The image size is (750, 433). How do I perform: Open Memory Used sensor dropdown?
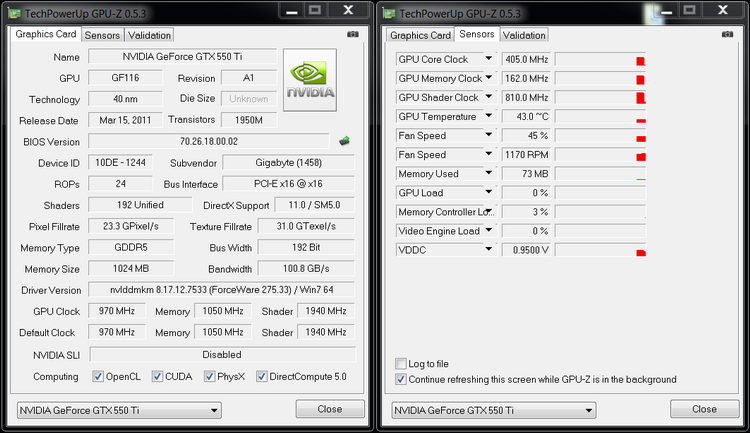488,174
